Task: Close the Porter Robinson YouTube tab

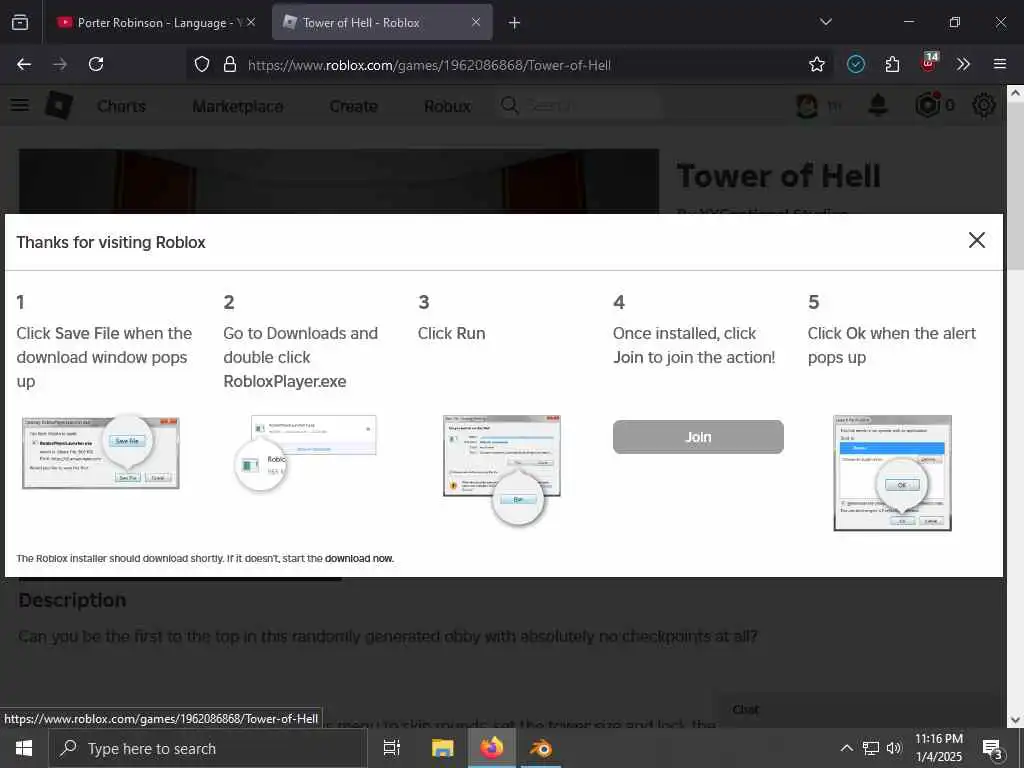Action: pos(251,22)
